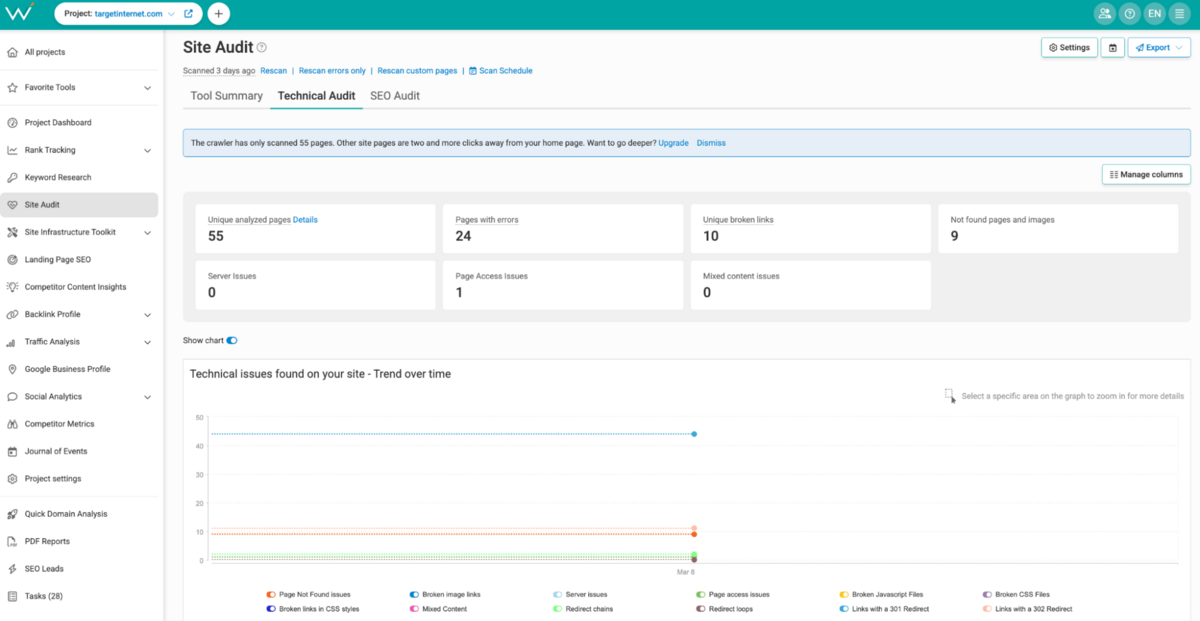Open Scan Schedule link
The width and height of the screenshot is (1200, 621).
pos(501,71)
